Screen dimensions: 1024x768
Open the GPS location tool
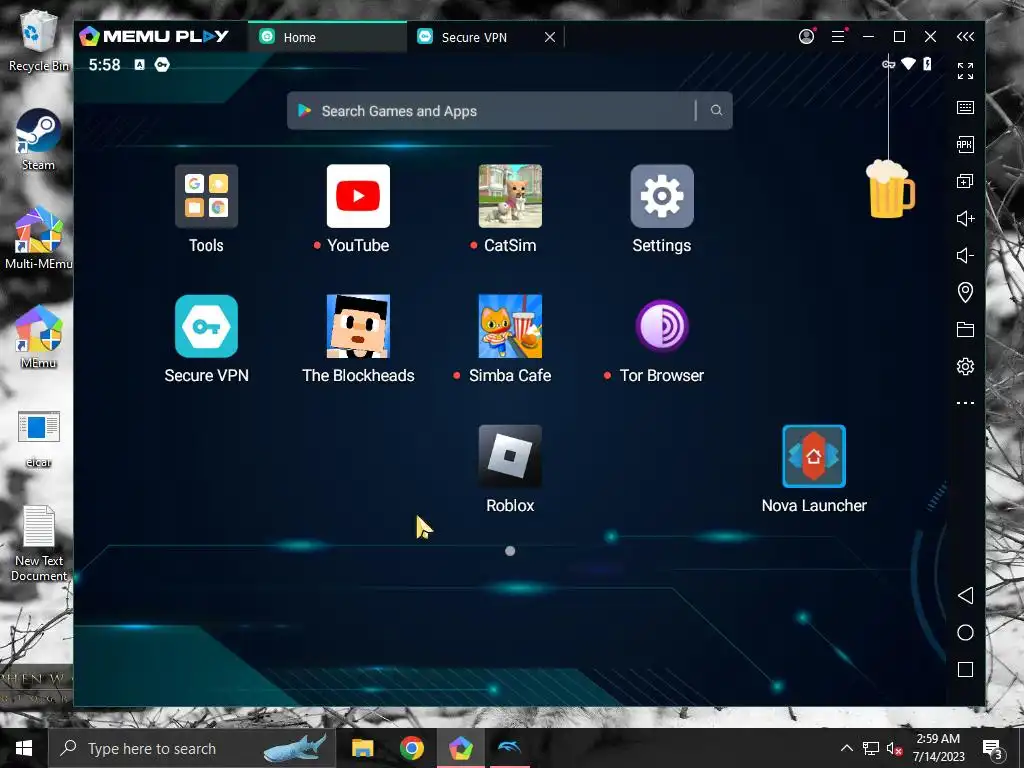(x=965, y=292)
